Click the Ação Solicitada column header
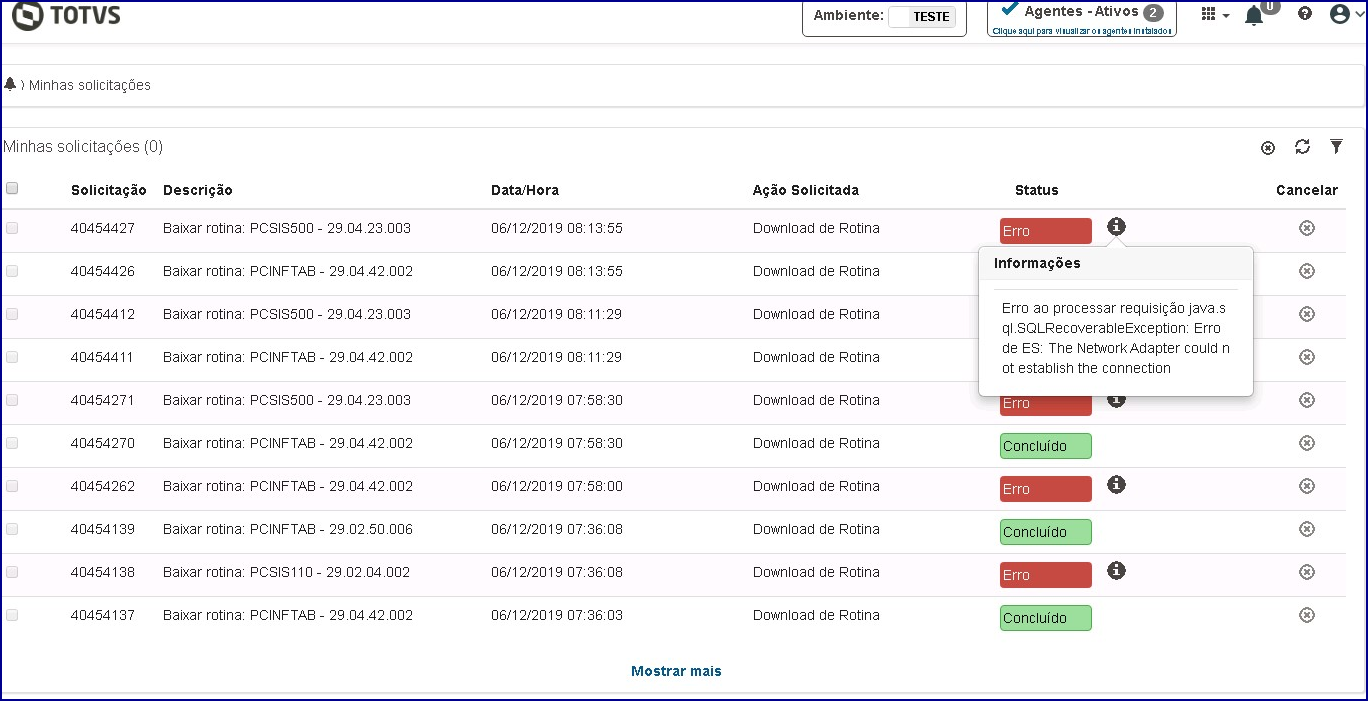This screenshot has width=1368, height=701. (806, 190)
